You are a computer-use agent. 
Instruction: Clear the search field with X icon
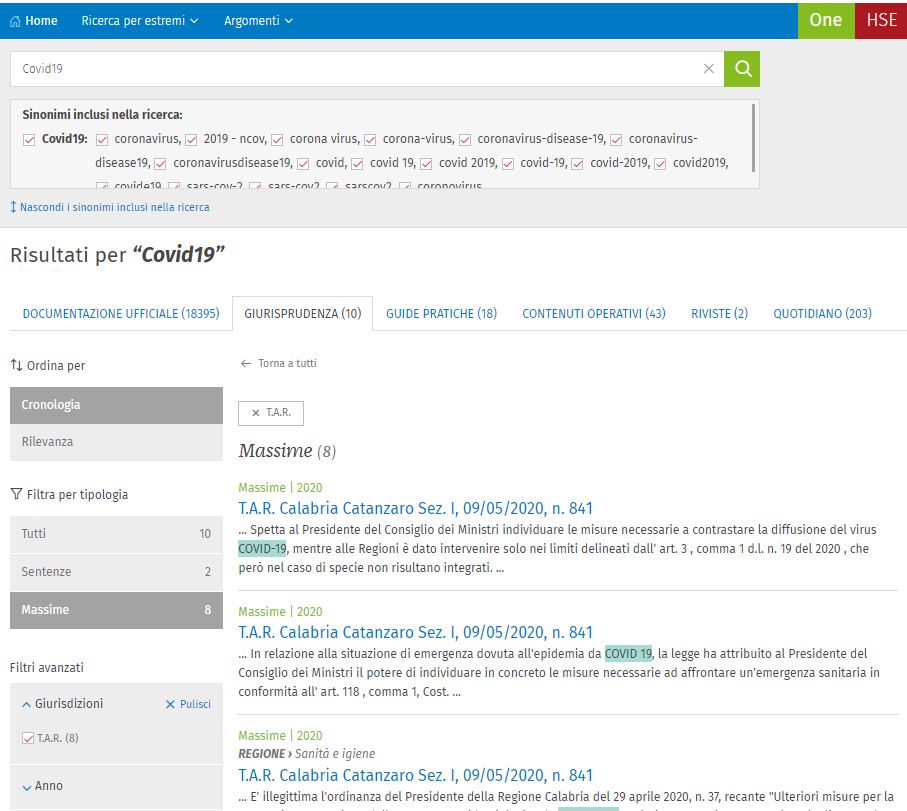point(709,69)
